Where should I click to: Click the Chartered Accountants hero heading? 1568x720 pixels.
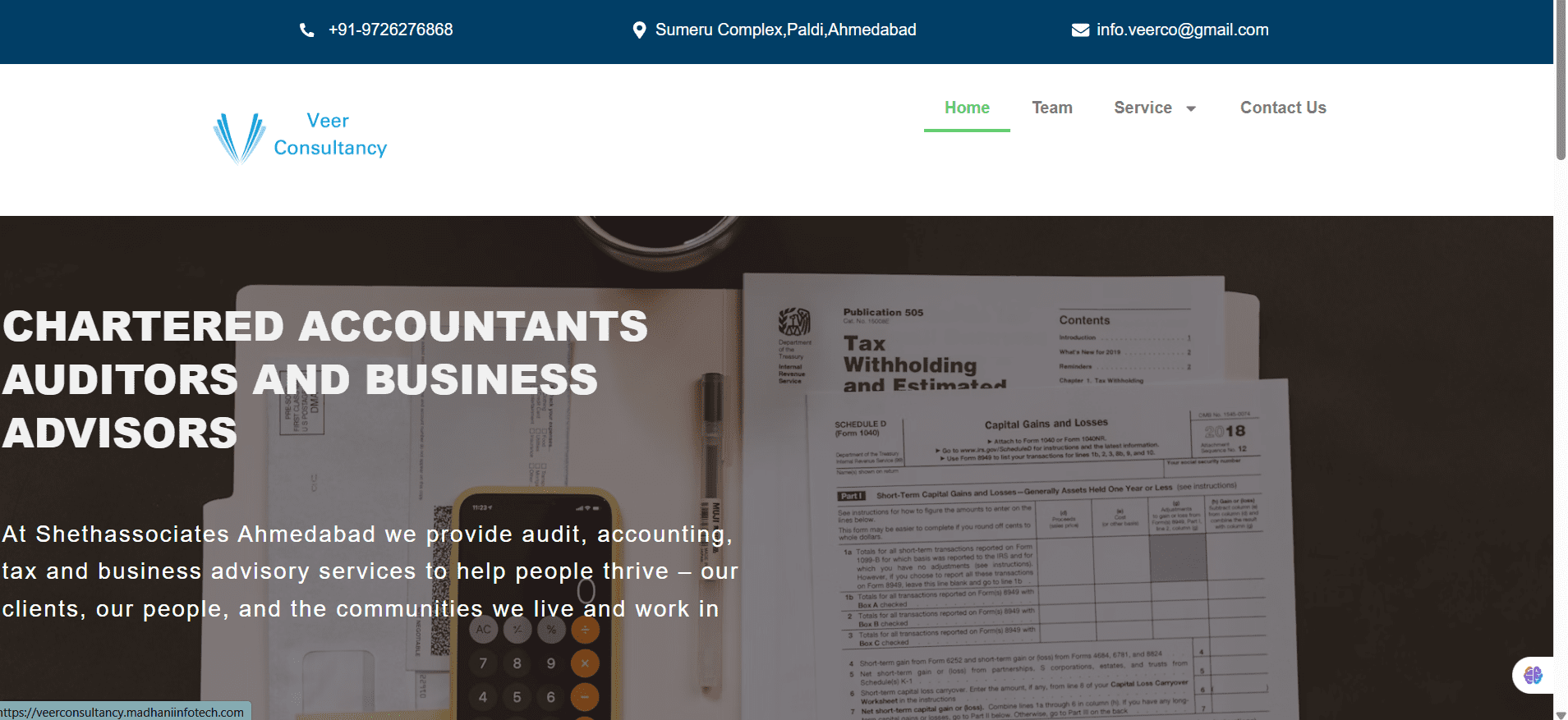pyautogui.click(x=324, y=379)
